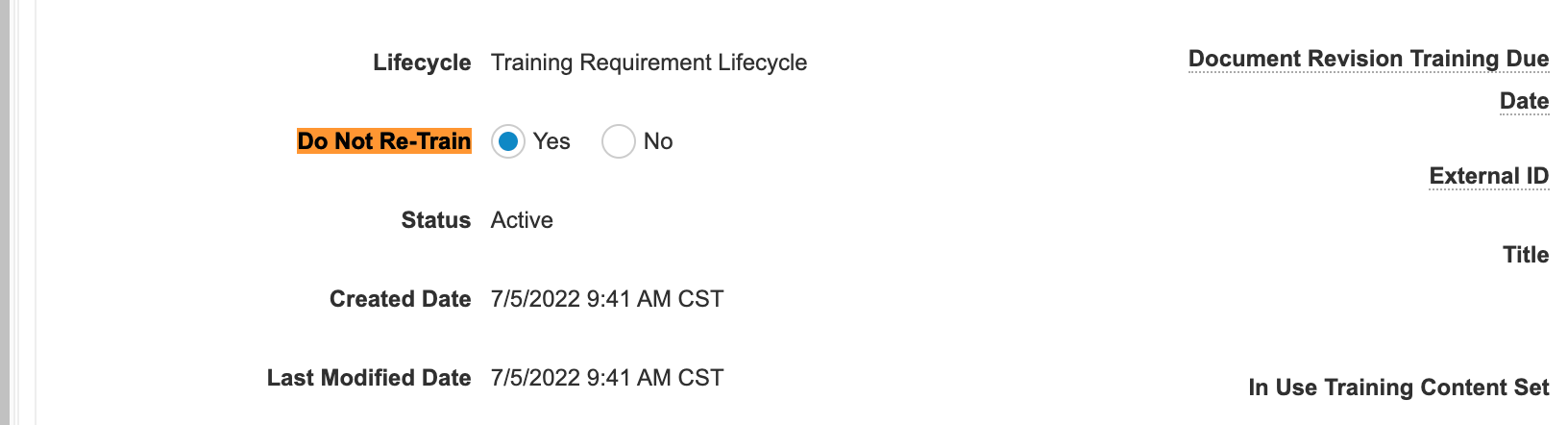This screenshot has width=1568, height=425.
Task: Click the thin vertical panel divider line
Action: click(x=36, y=212)
